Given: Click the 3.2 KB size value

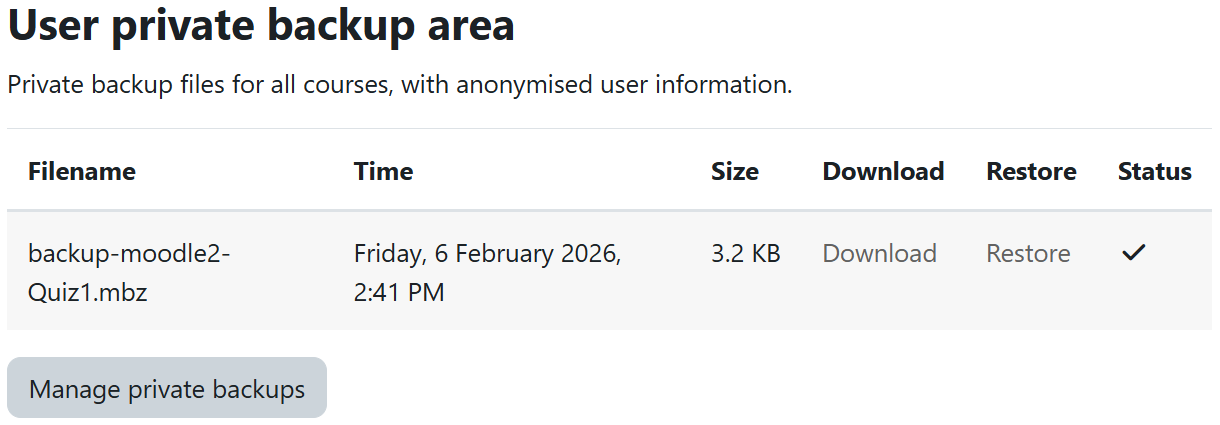Looking at the screenshot, I should tap(745, 254).
